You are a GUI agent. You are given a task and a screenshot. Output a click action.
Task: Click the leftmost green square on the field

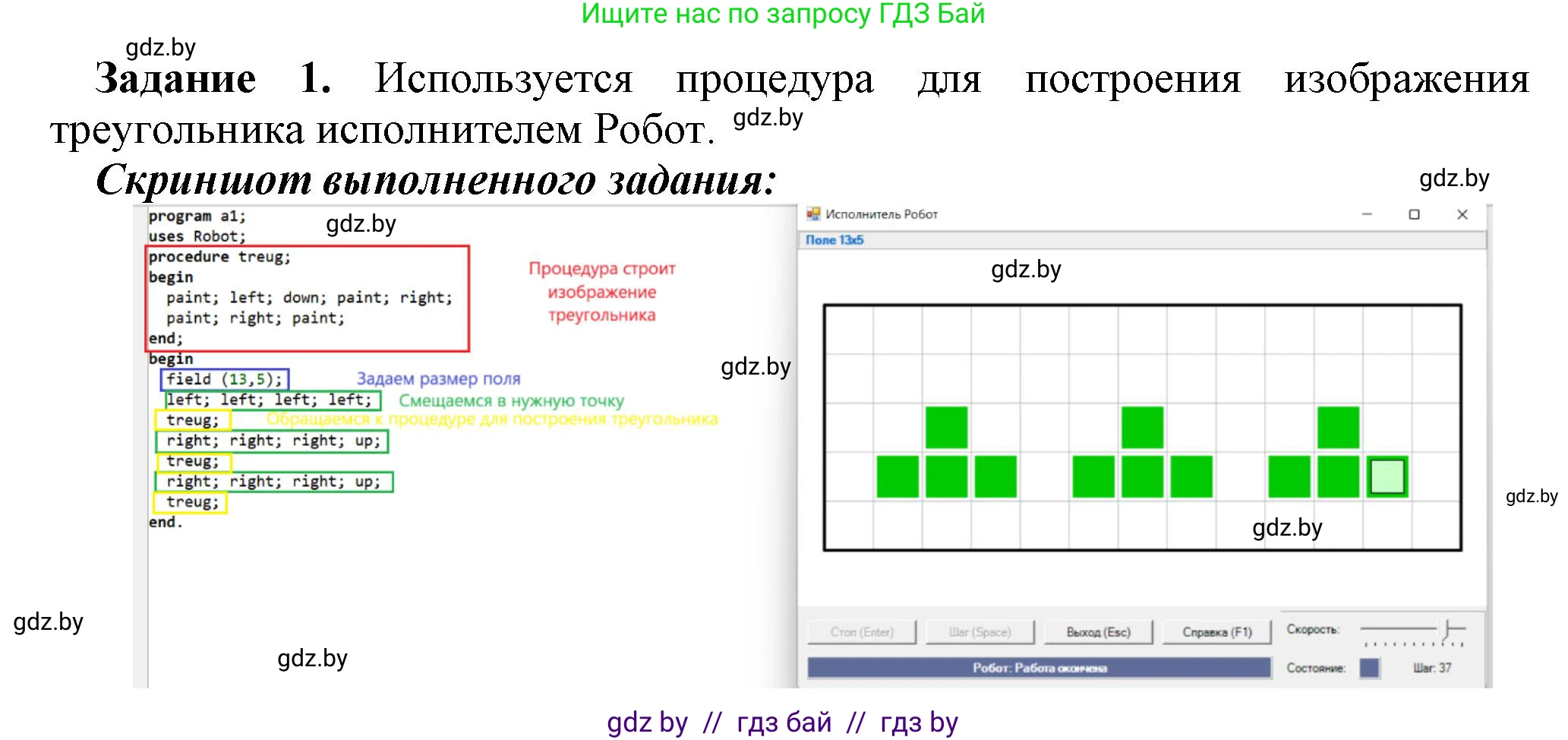899,475
